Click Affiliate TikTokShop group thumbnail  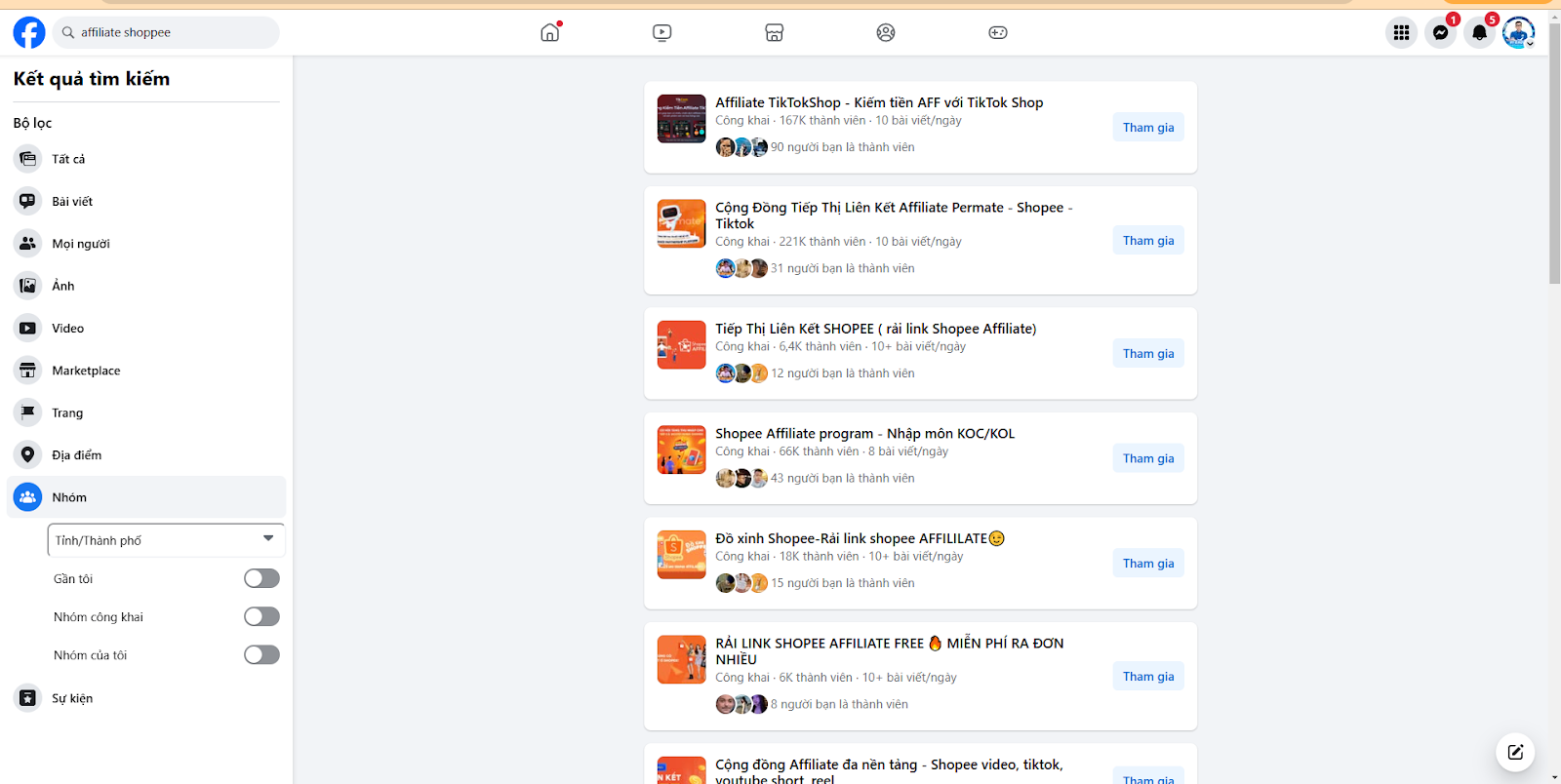pos(681,119)
